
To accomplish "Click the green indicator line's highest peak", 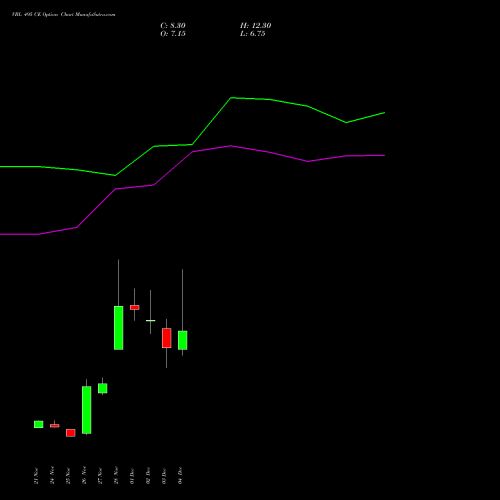I will (231, 98).
